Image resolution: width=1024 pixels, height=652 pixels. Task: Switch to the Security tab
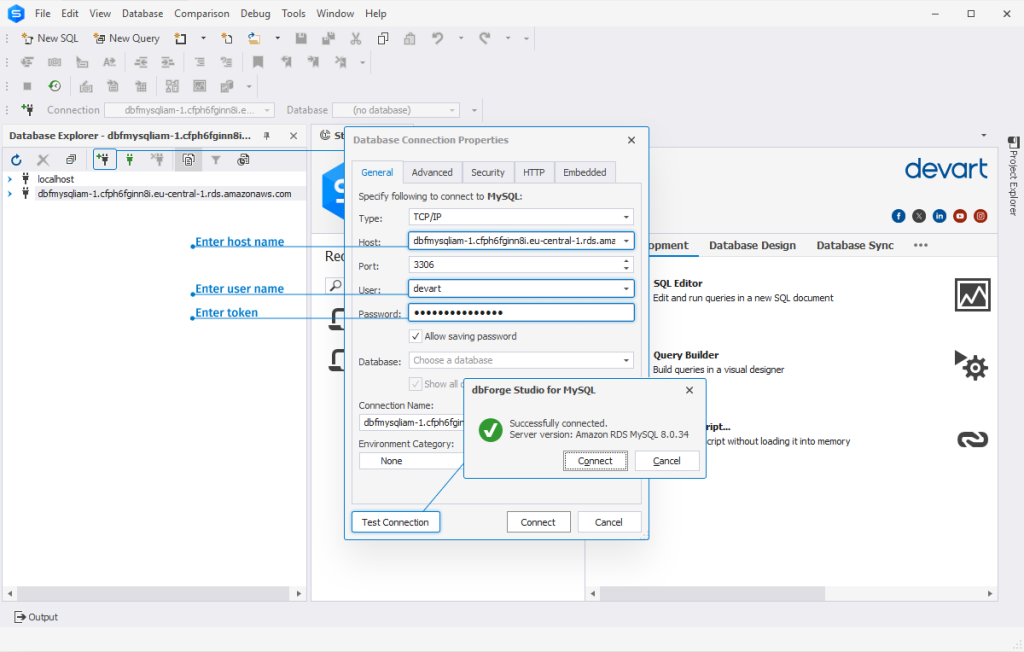488,172
